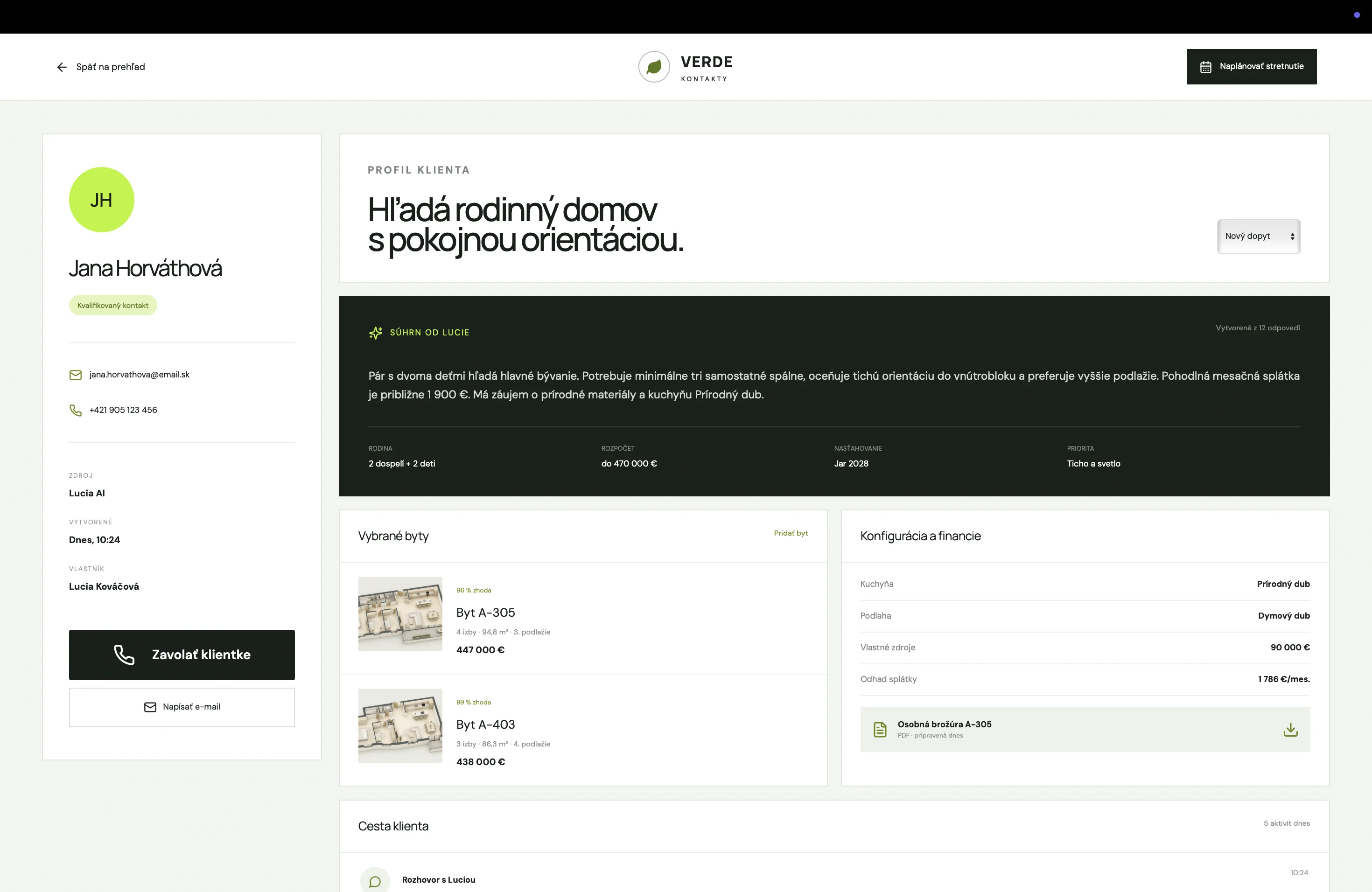Click the 89 % zhoda label
The height and width of the screenshot is (892, 1372).
point(474,703)
